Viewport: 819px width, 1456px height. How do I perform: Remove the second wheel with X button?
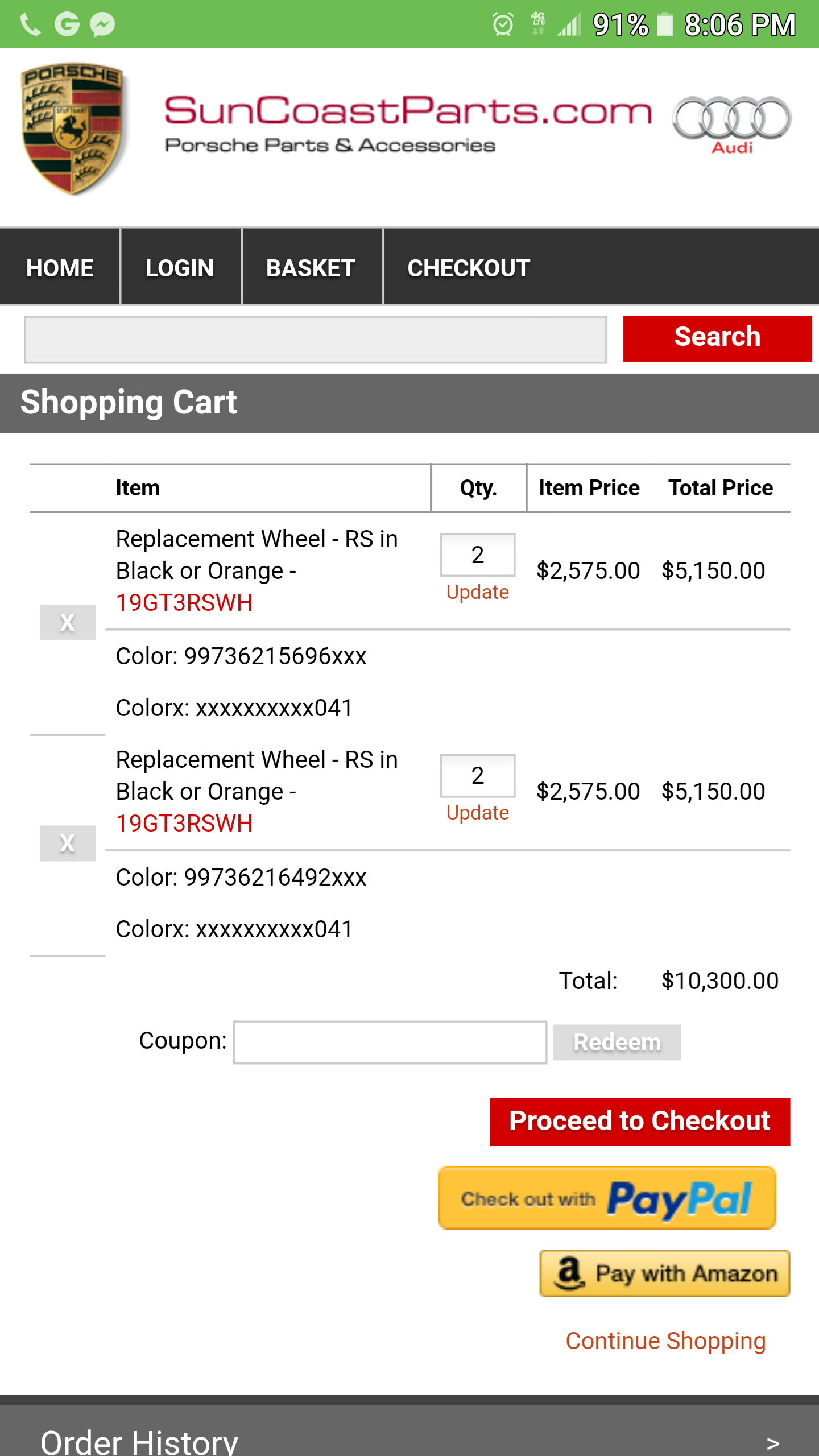tap(68, 843)
